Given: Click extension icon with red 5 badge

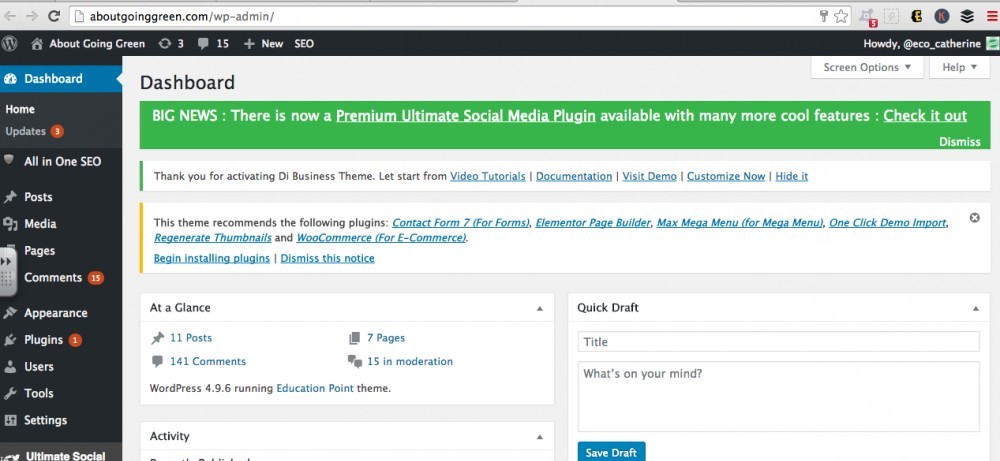Looking at the screenshot, I should (x=867, y=17).
